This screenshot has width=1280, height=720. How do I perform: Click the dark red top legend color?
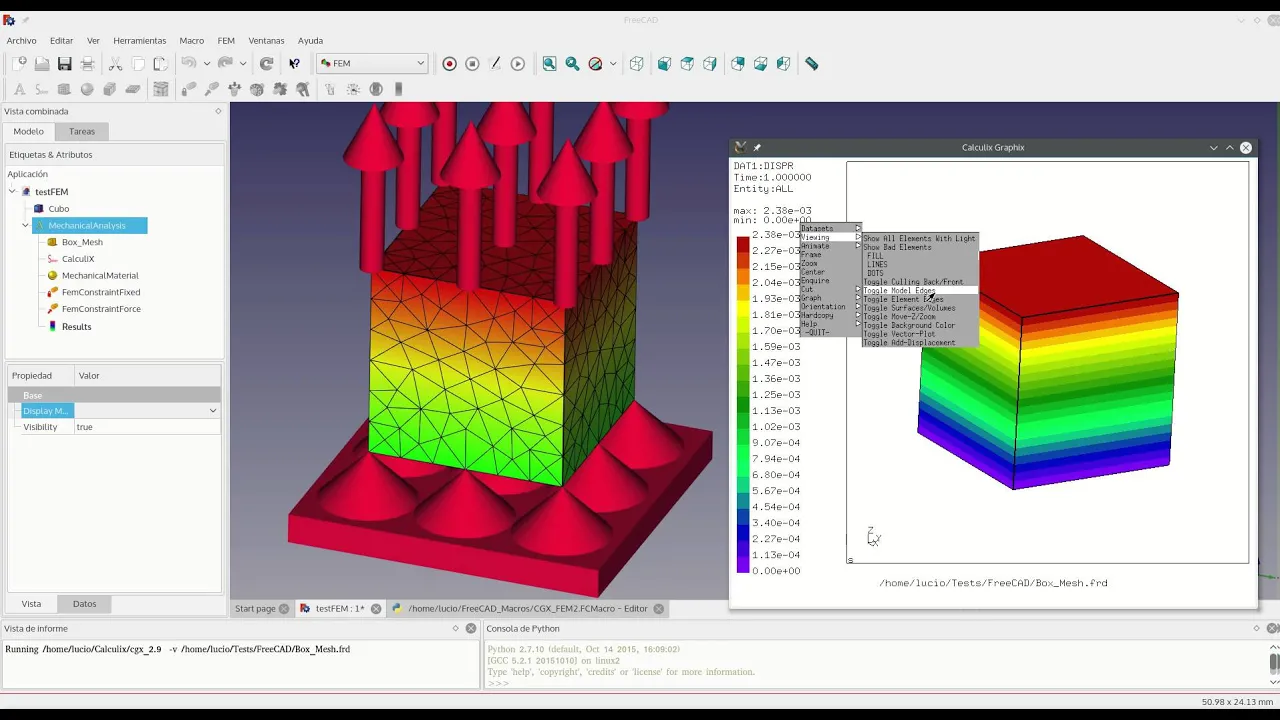pyautogui.click(x=743, y=243)
